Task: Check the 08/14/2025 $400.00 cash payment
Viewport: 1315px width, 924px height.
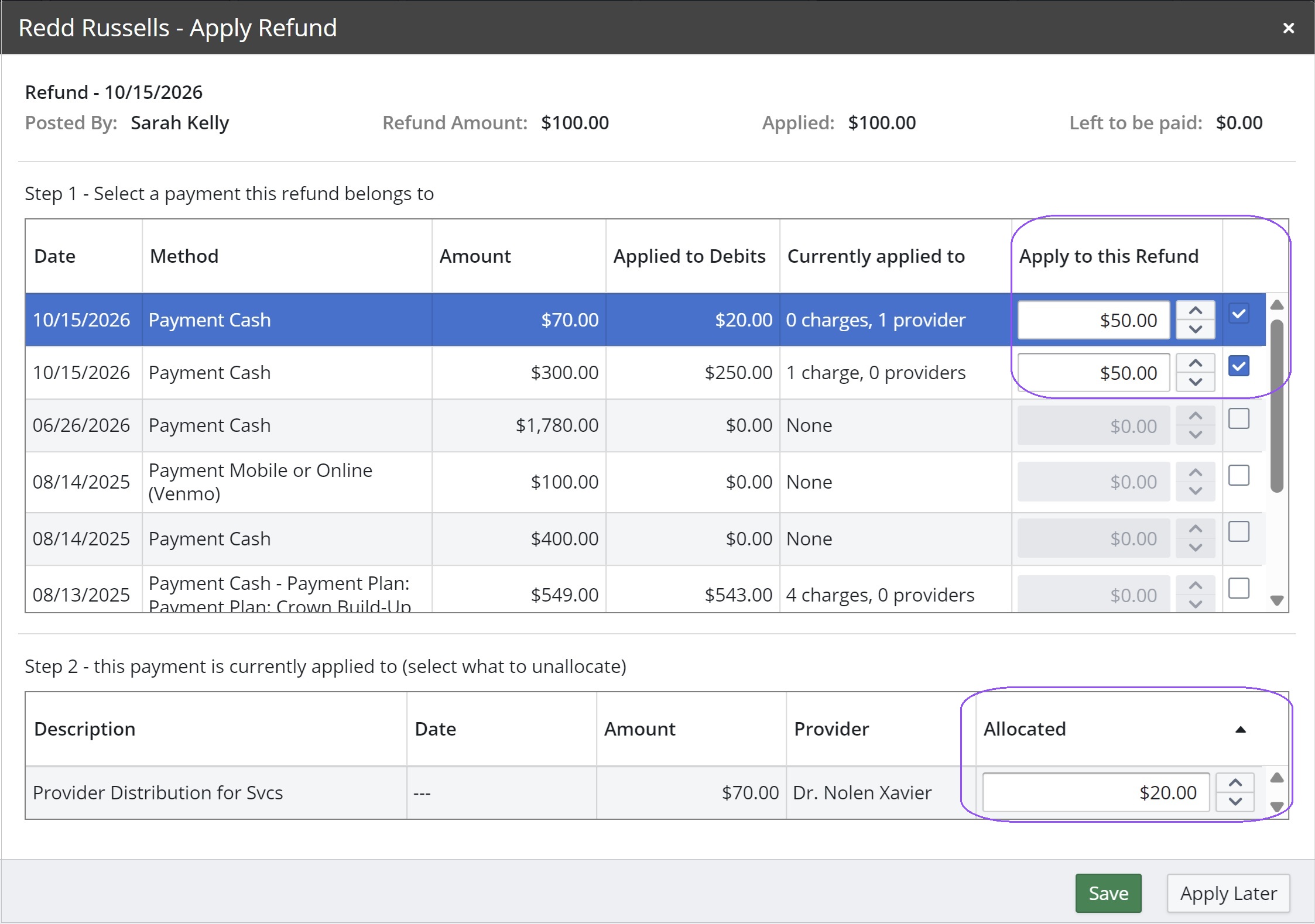Action: (1239, 531)
